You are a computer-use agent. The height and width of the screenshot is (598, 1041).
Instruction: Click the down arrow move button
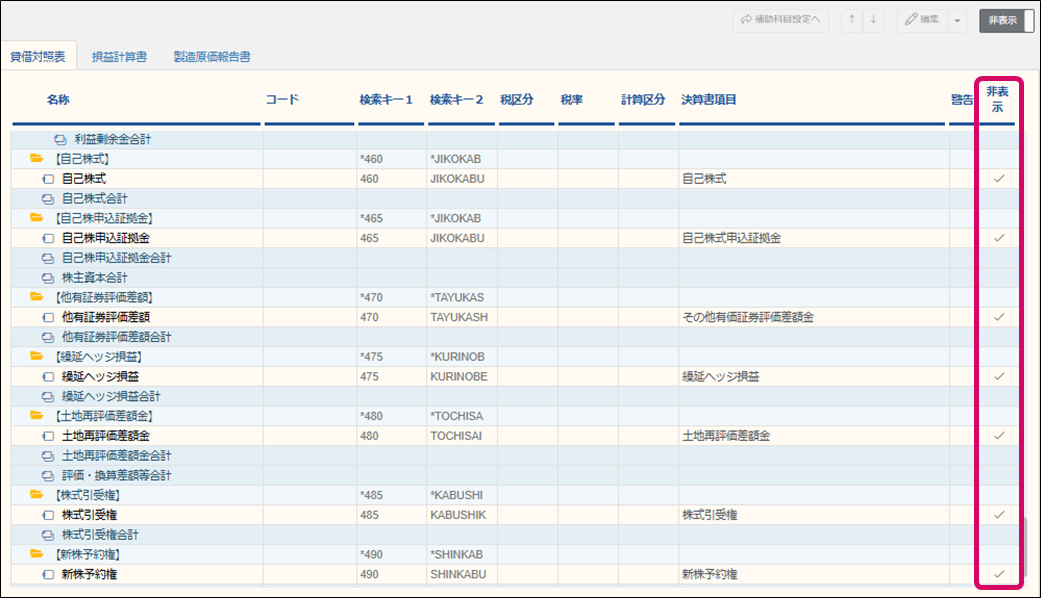(873, 20)
